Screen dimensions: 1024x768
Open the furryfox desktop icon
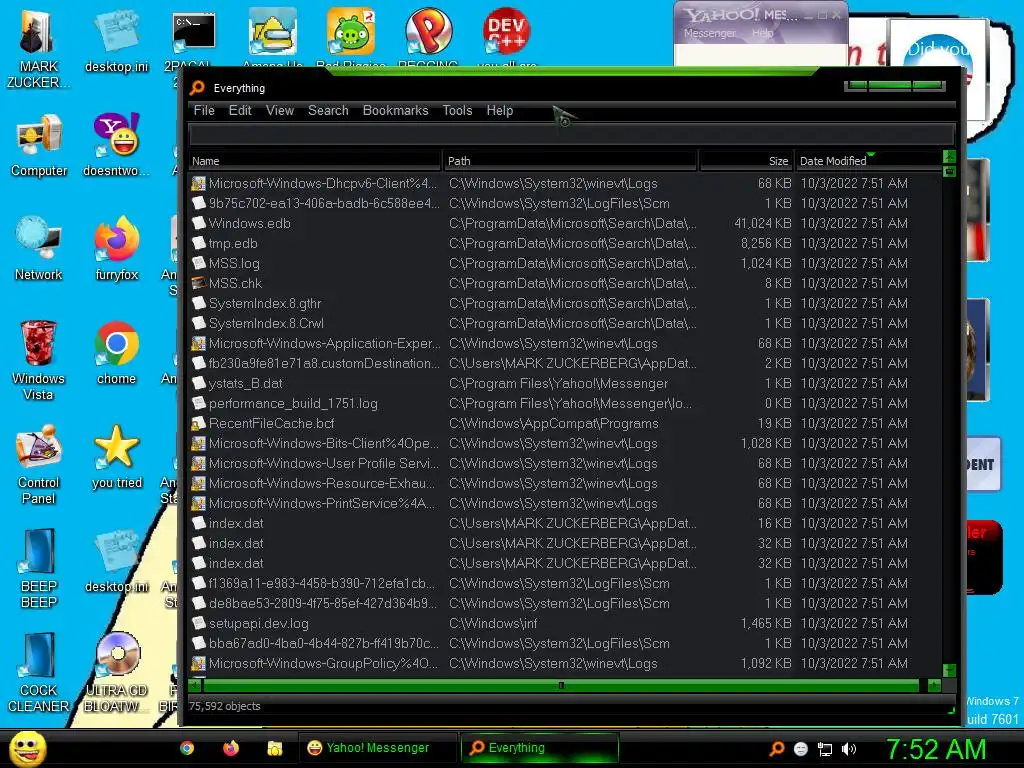[116, 249]
